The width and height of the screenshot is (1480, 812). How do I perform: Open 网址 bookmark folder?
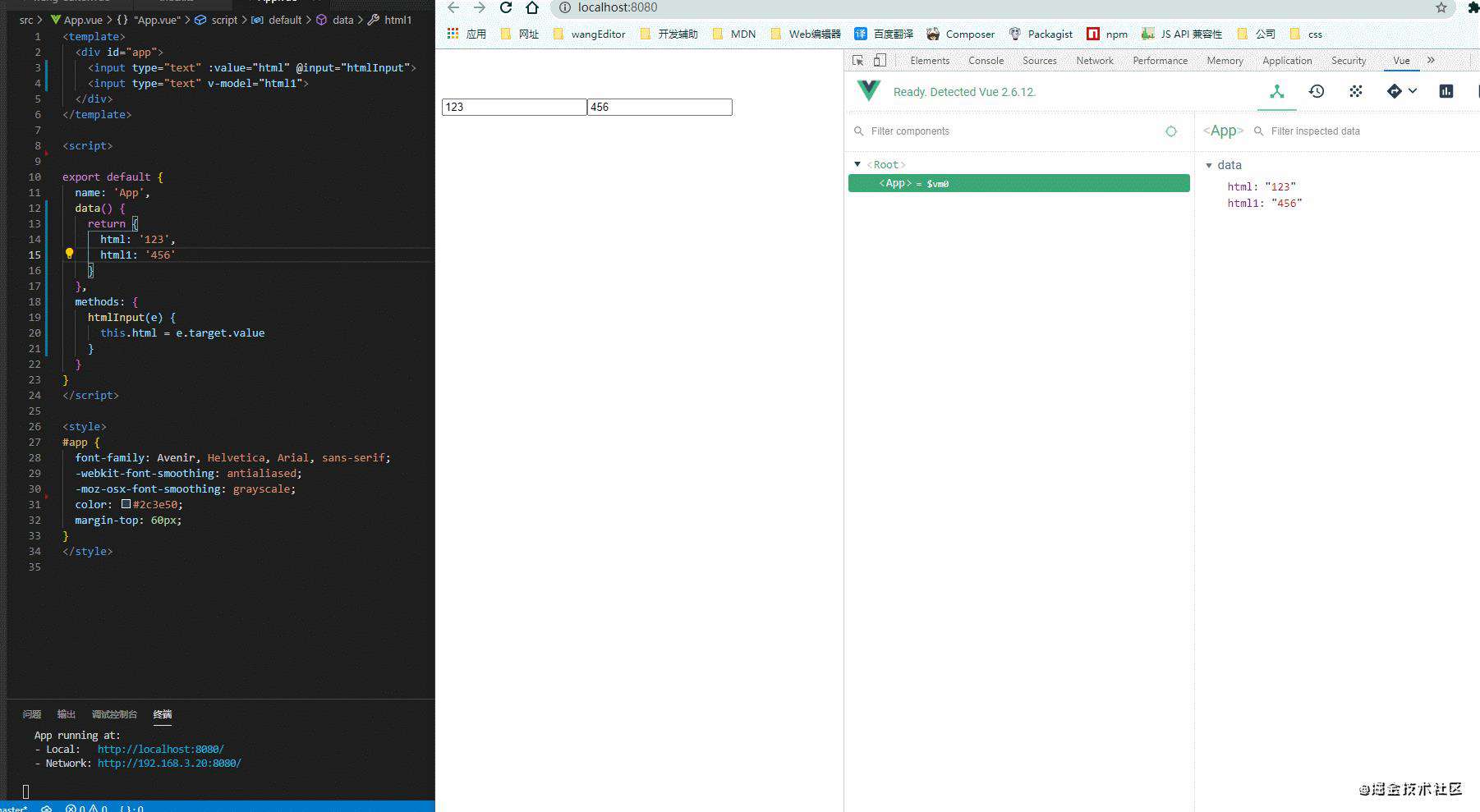pyautogui.click(x=519, y=34)
